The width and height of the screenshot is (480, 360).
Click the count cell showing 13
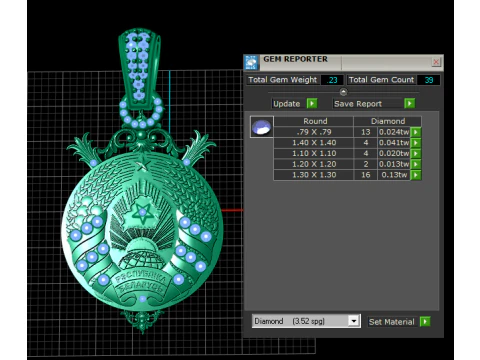366,132
